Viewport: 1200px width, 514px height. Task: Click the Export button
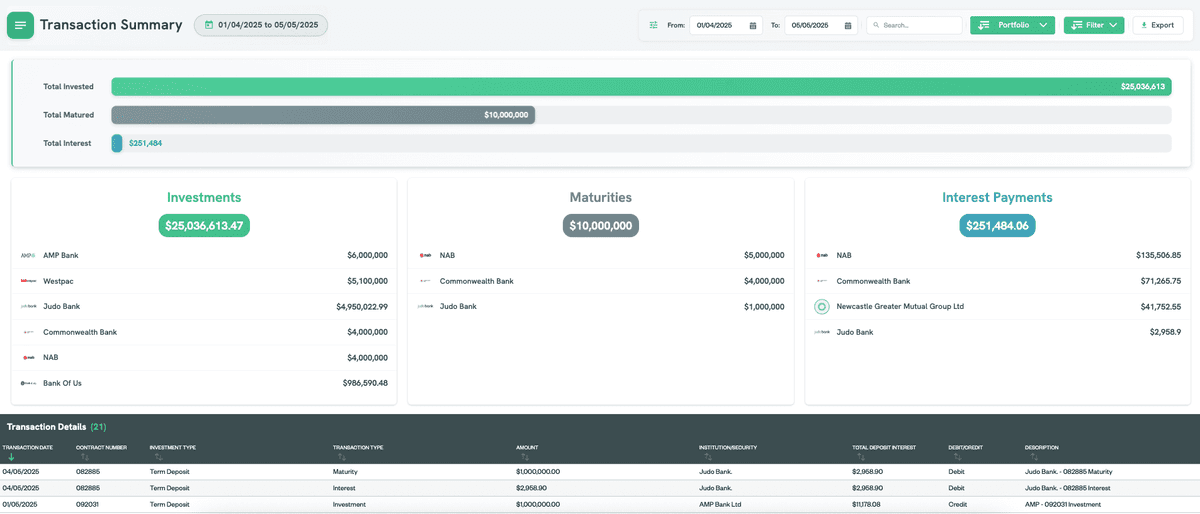(1157, 25)
